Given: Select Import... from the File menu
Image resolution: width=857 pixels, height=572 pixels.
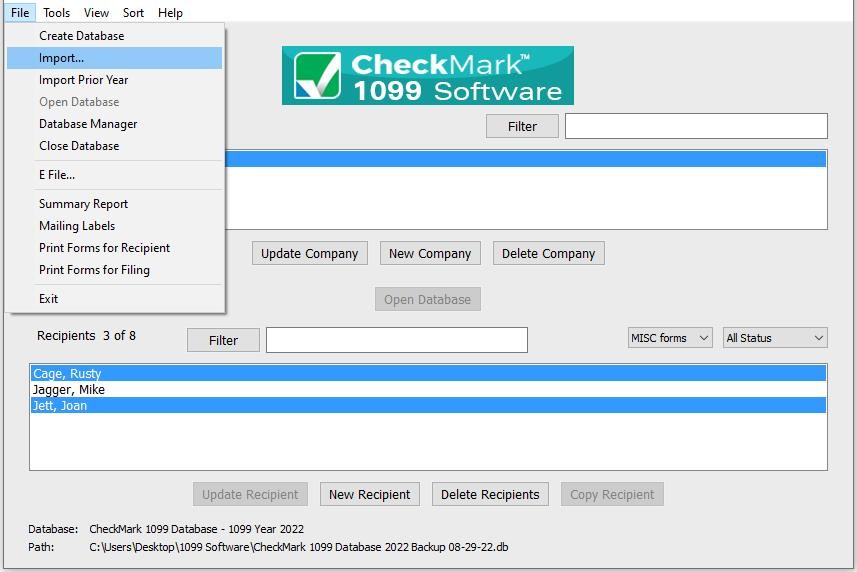Looking at the screenshot, I should 62,58.
